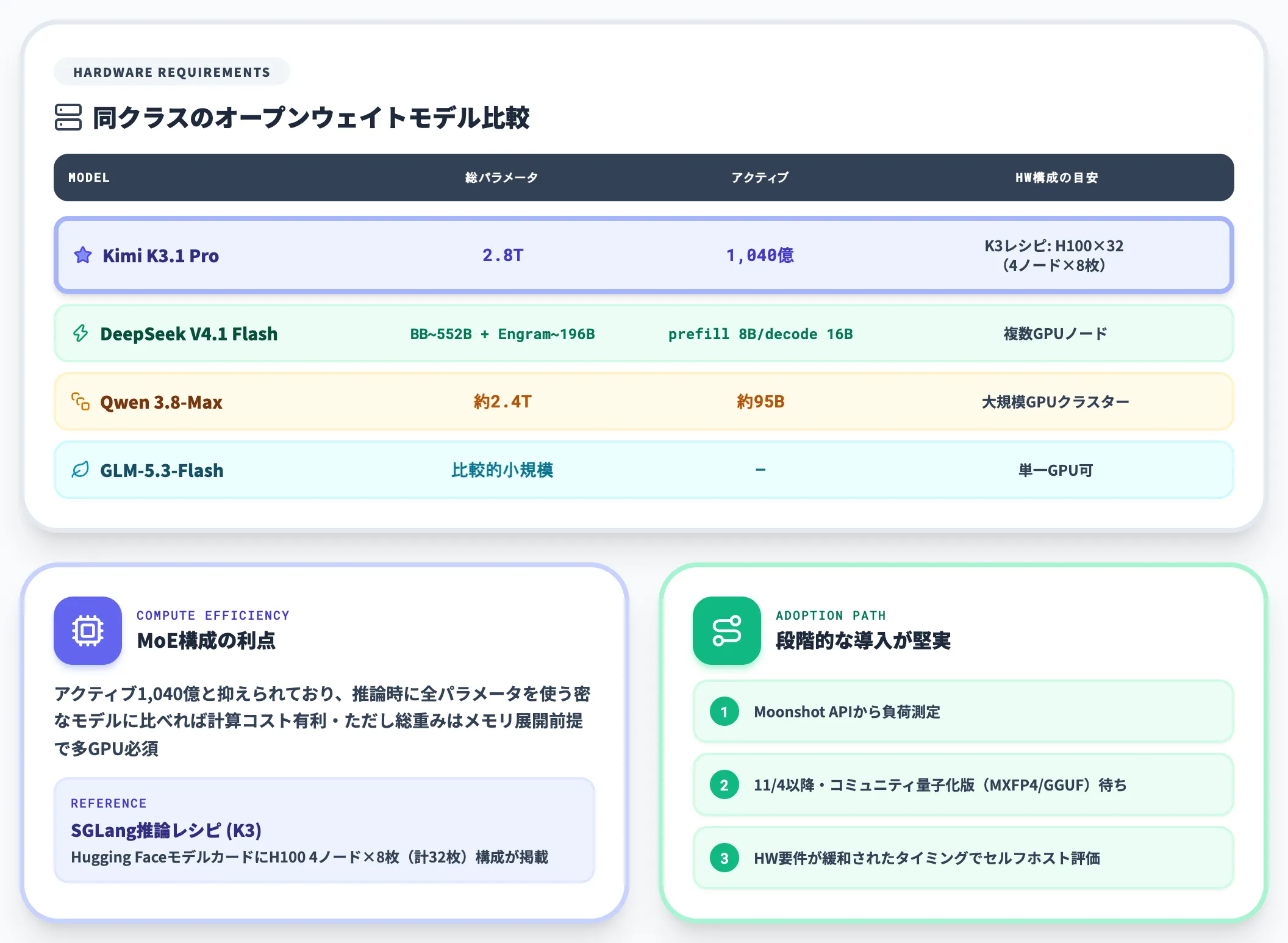Select the HARDWARE REQUIREMENTS pill label
Viewport: 1288px width, 943px height.
pos(172,72)
